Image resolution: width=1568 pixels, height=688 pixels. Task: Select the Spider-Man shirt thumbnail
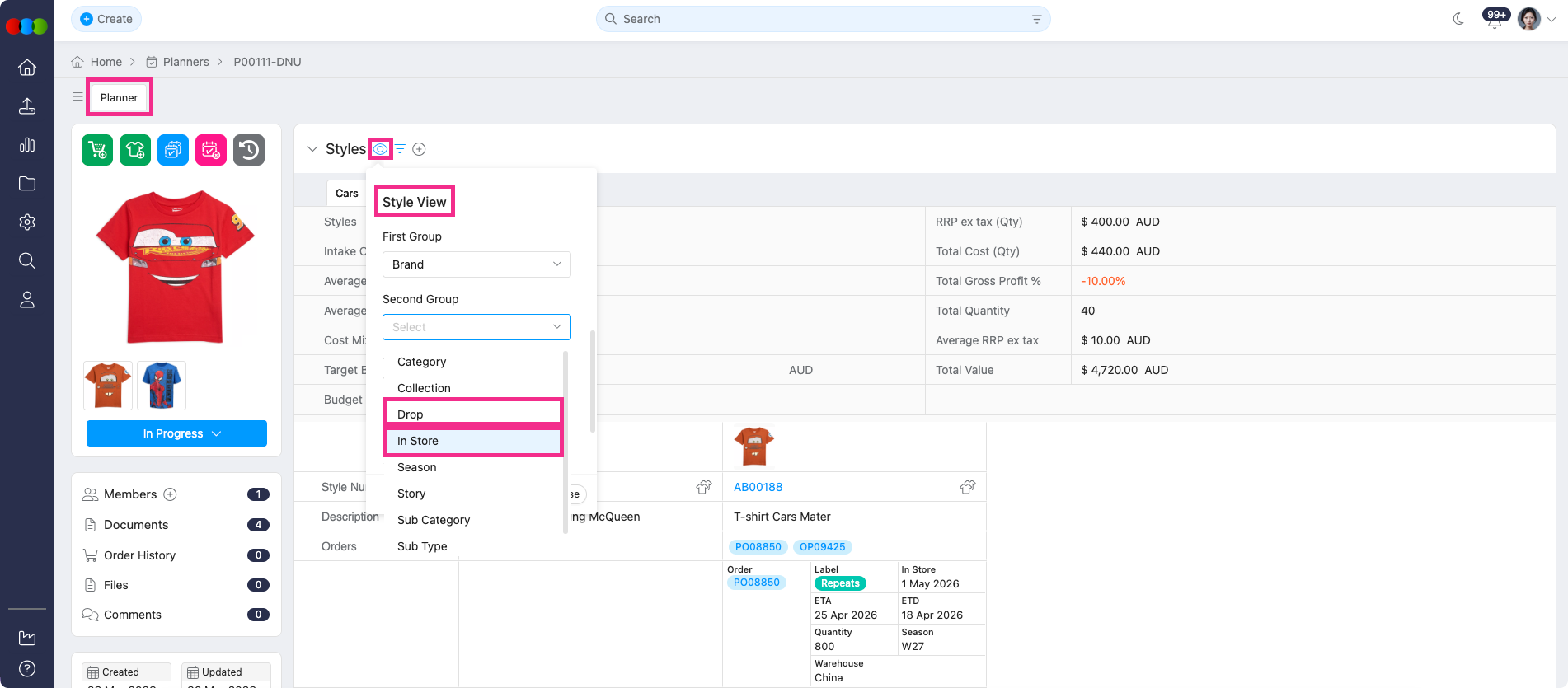[x=162, y=386]
